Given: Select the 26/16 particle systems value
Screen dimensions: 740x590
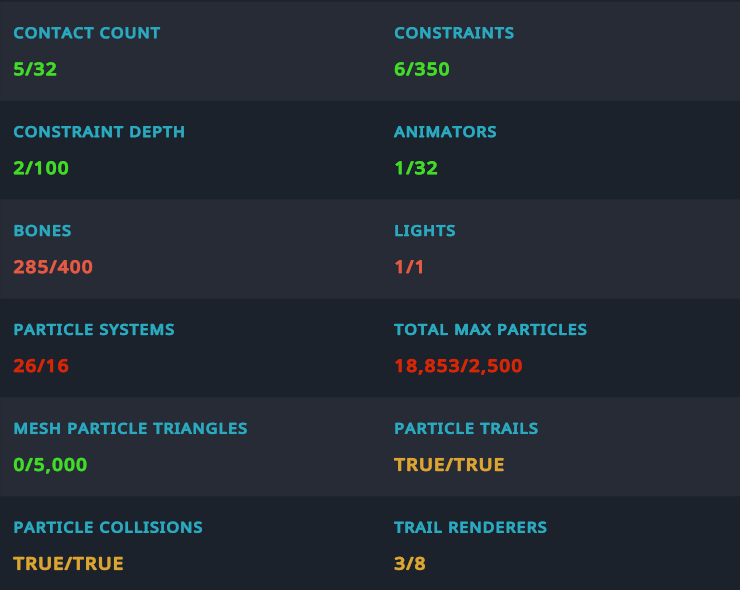Looking at the screenshot, I should click(x=41, y=366).
